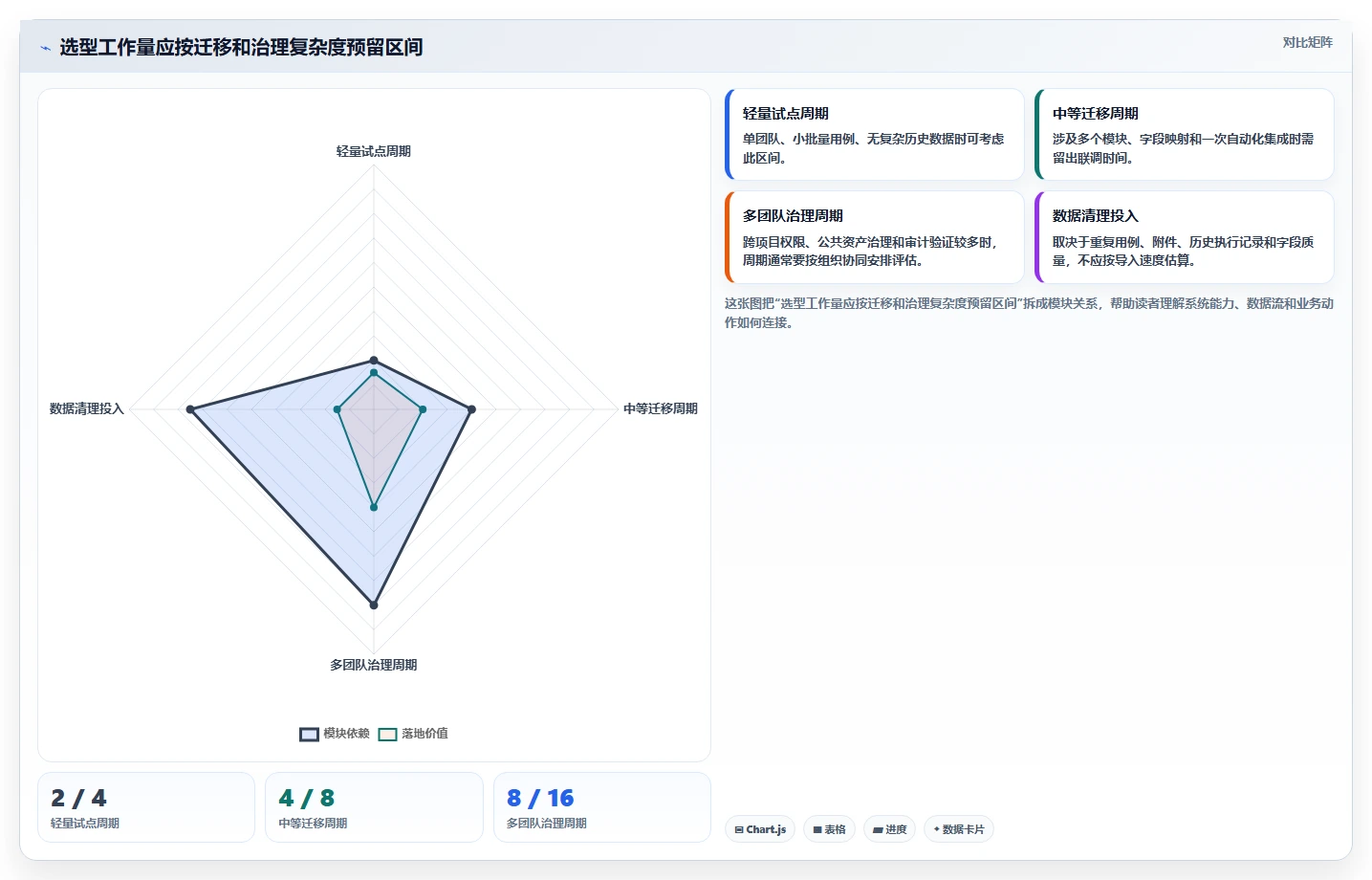Select the 进度 tag chip
Viewport: 1372px width, 880px height.
(889, 829)
